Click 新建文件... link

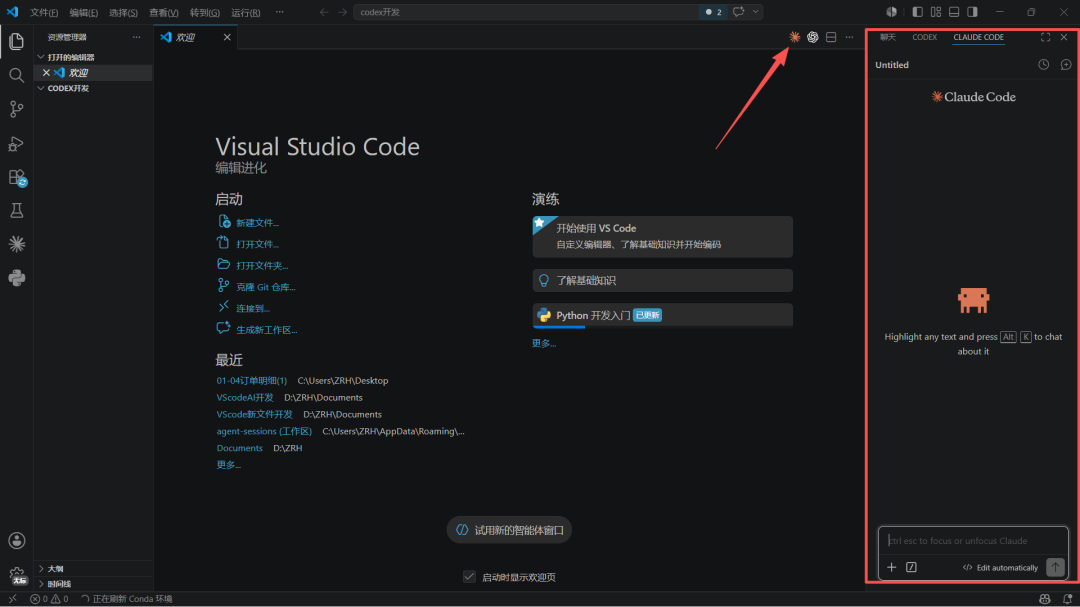click(x=257, y=223)
